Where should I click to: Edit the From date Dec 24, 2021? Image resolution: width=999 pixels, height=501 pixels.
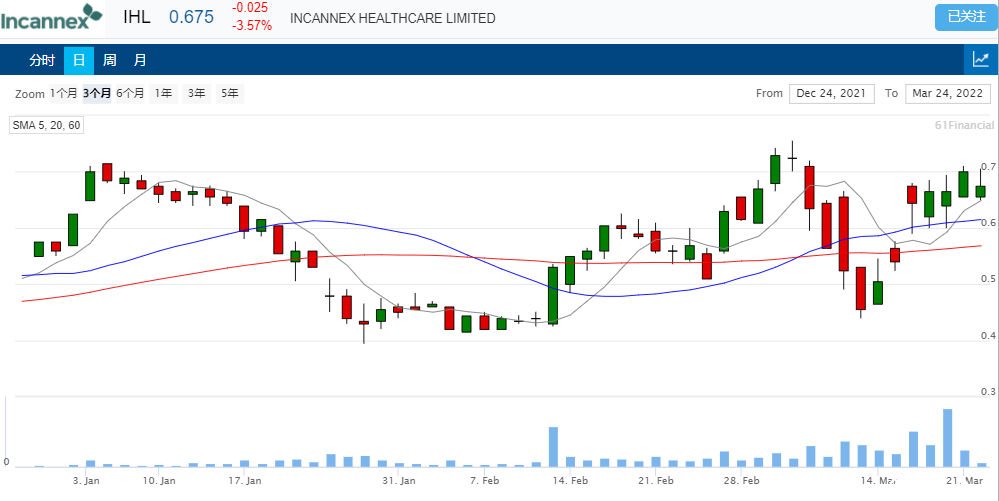pos(831,93)
